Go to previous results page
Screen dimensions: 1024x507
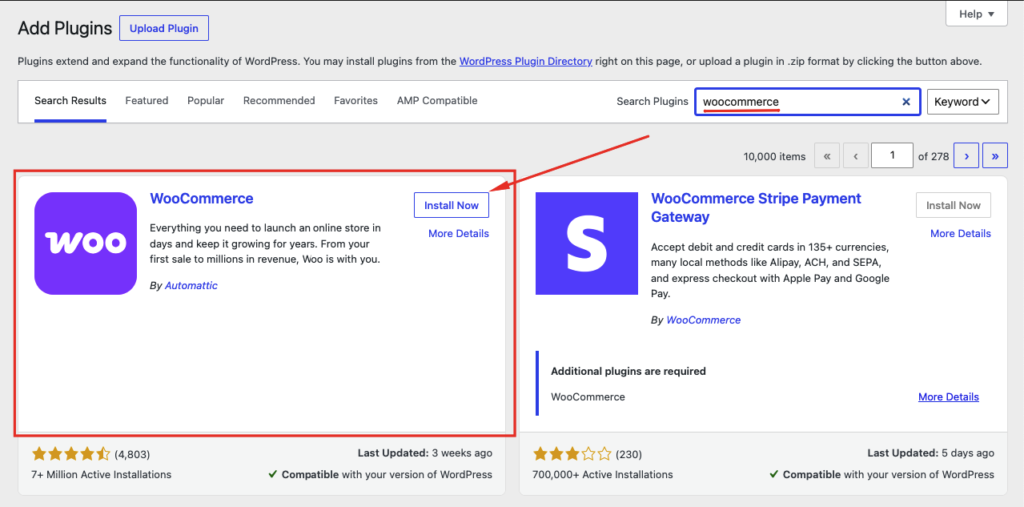click(x=856, y=156)
